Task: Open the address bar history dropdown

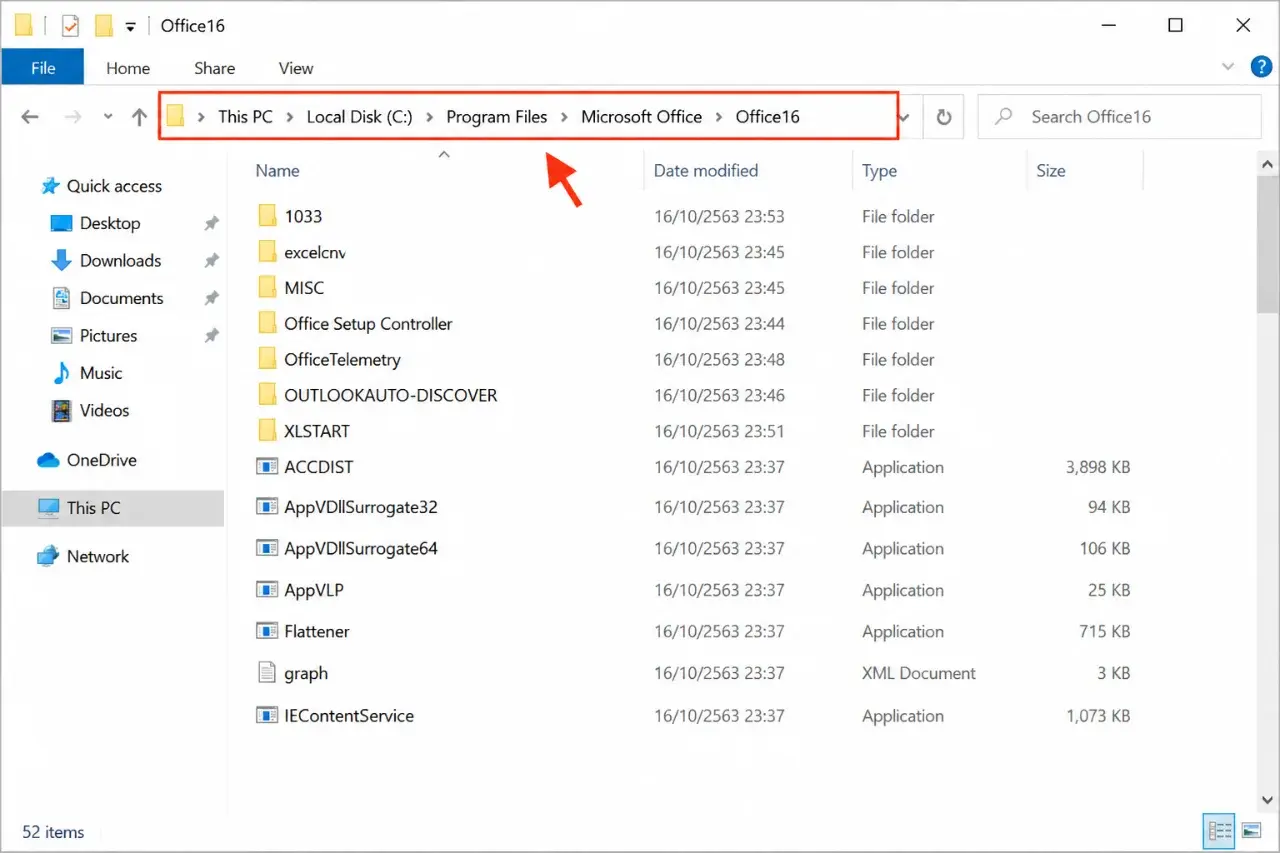Action: click(904, 117)
